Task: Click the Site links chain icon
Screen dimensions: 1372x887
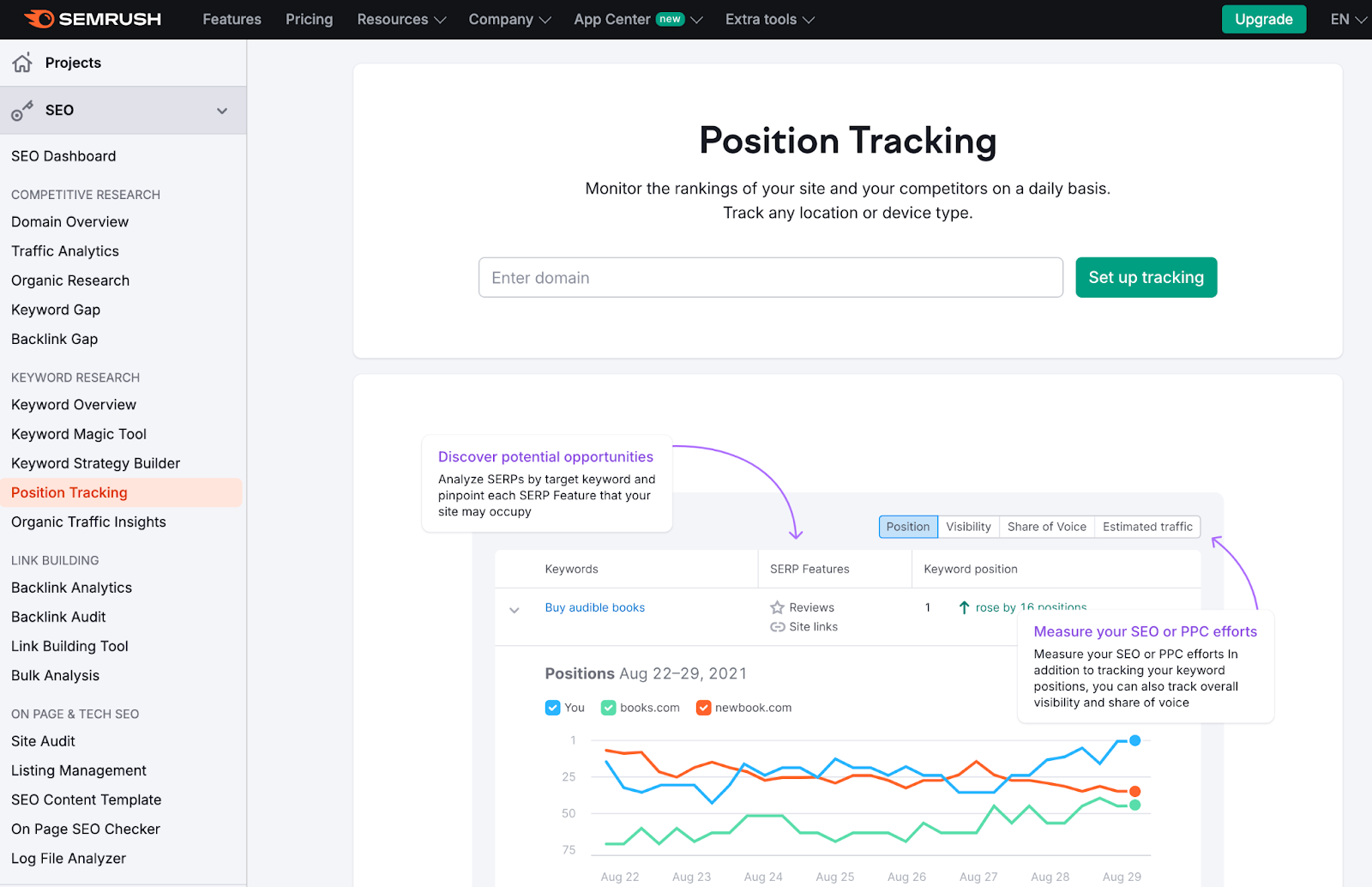Action: tap(777, 627)
